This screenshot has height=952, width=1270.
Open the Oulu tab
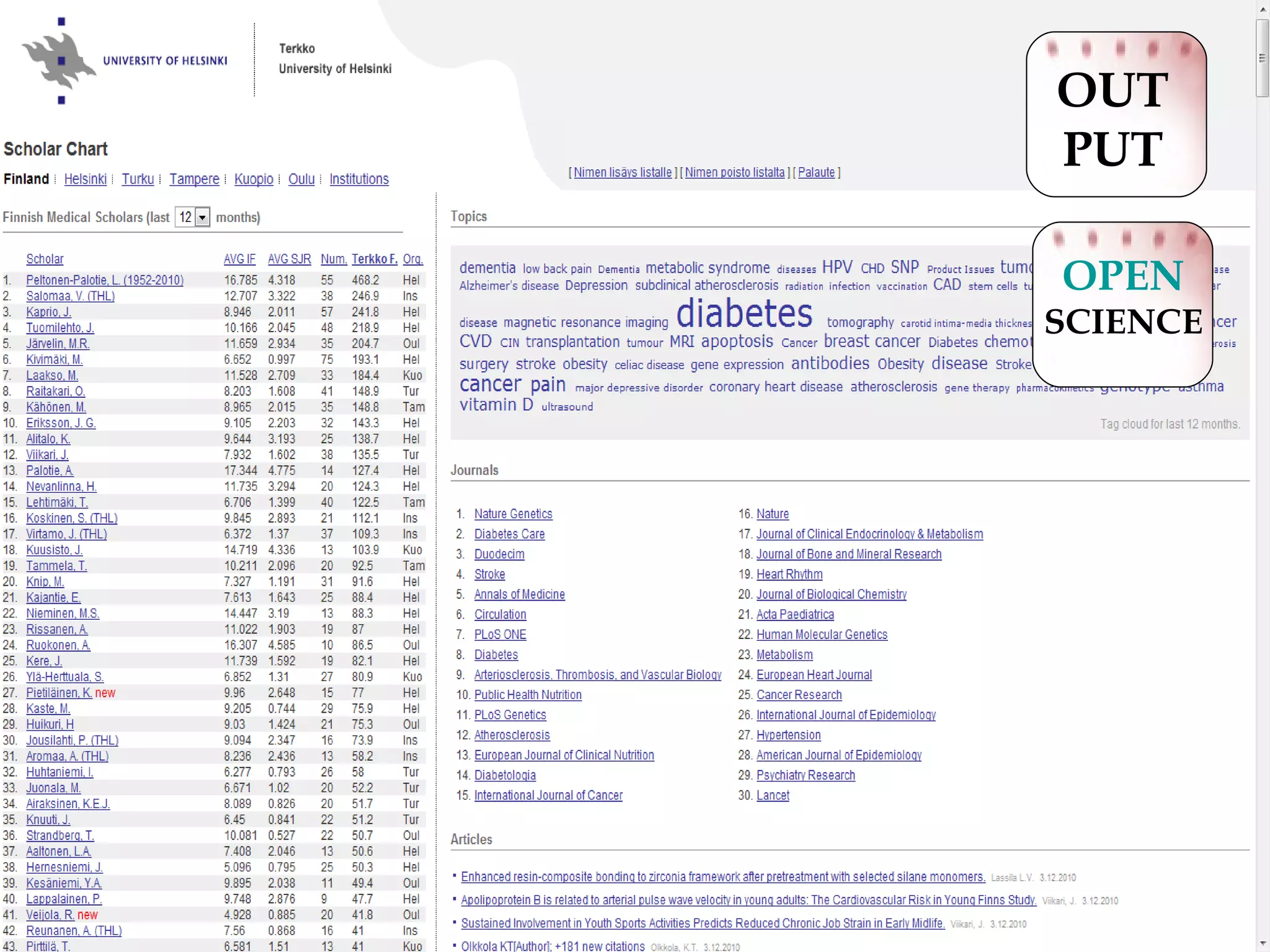click(x=301, y=179)
